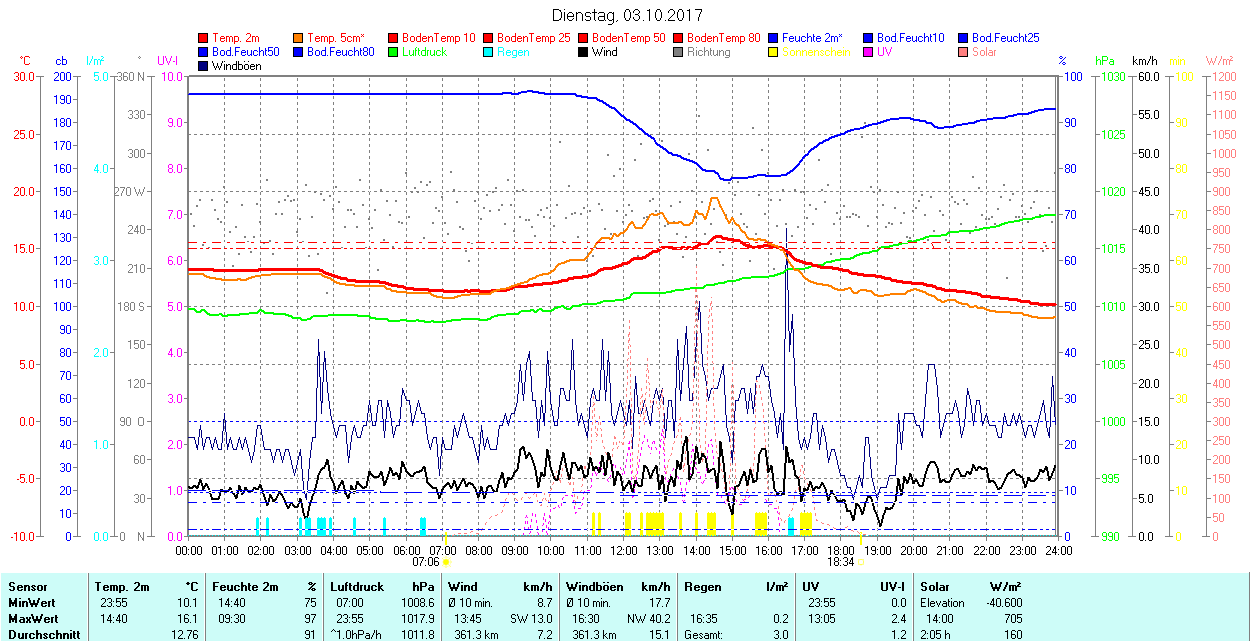Click the minimum pressure value 1008.6
The image size is (1250, 641).
coord(418,603)
